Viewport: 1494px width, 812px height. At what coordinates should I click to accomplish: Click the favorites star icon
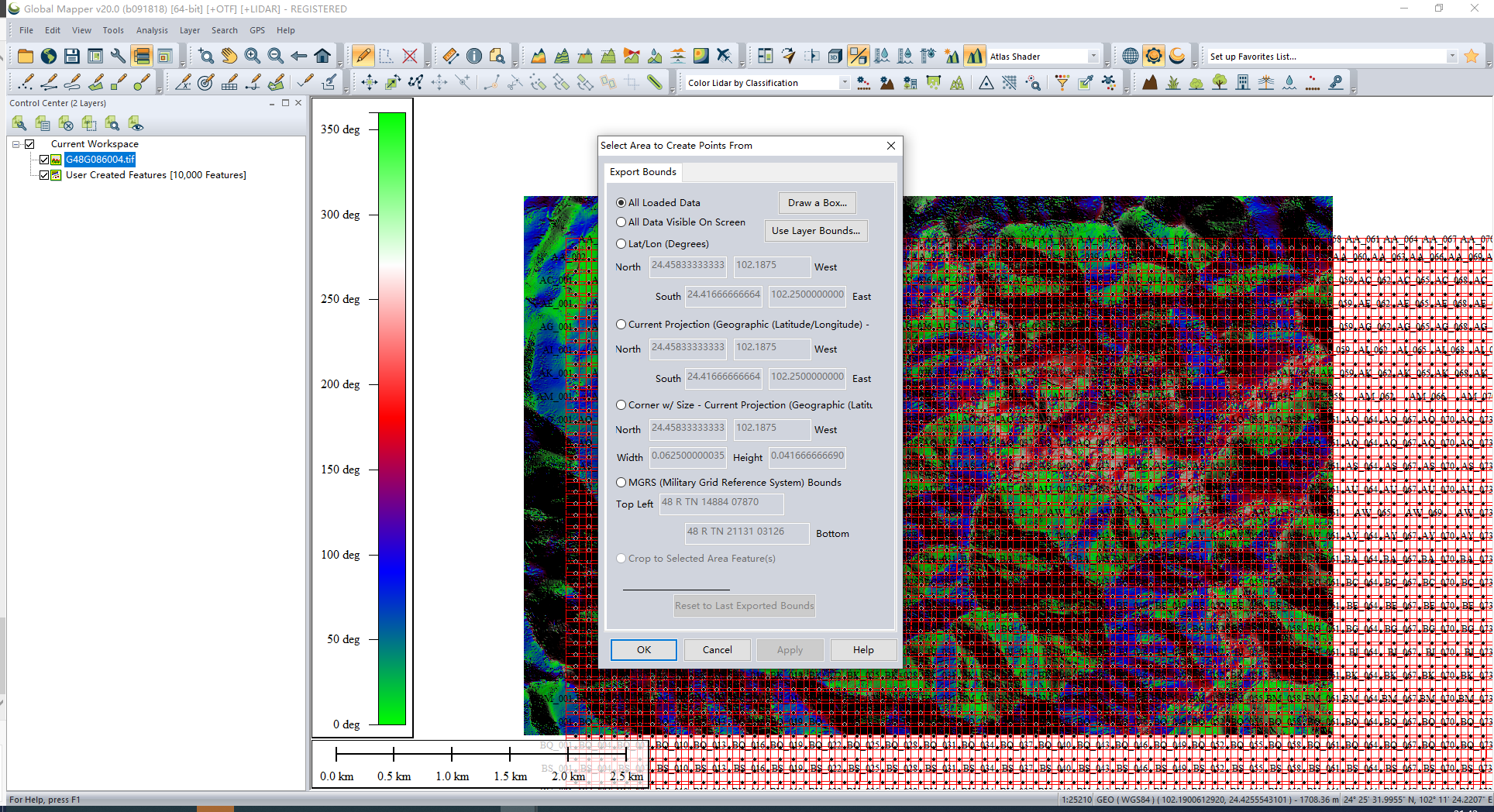click(1472, 56)
